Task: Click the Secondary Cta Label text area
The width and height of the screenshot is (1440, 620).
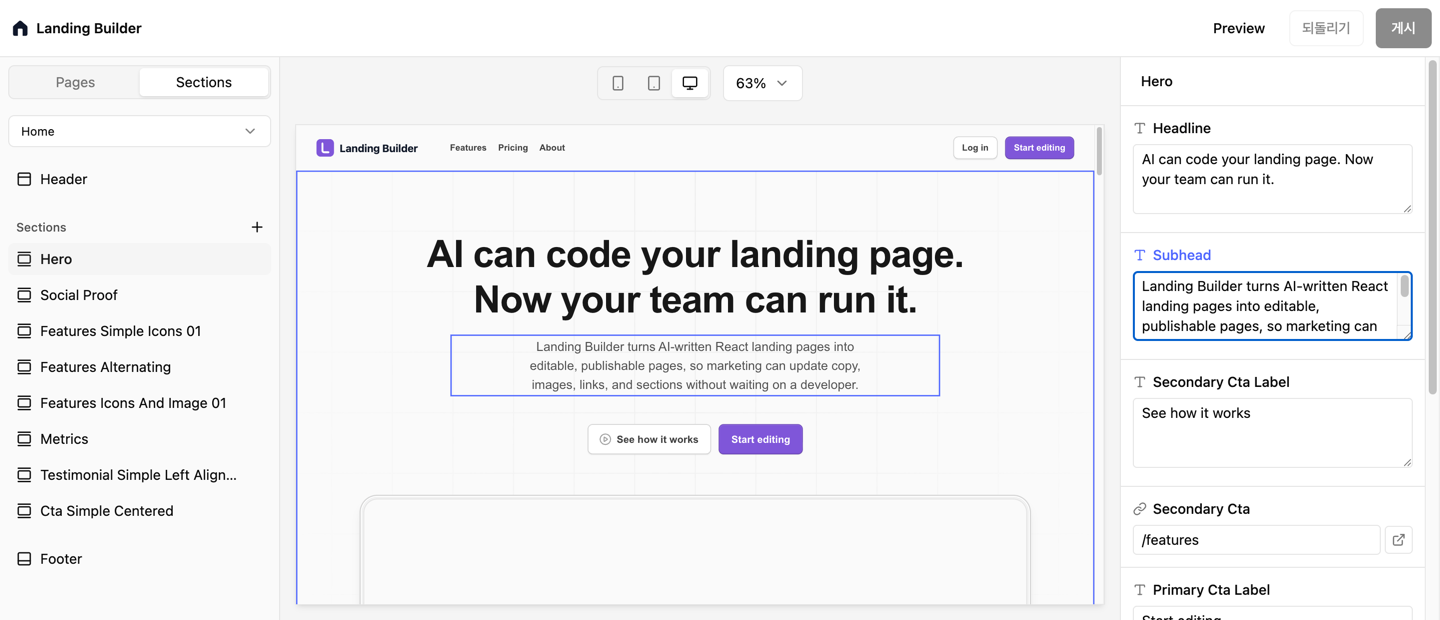Action: [1272, 433]
